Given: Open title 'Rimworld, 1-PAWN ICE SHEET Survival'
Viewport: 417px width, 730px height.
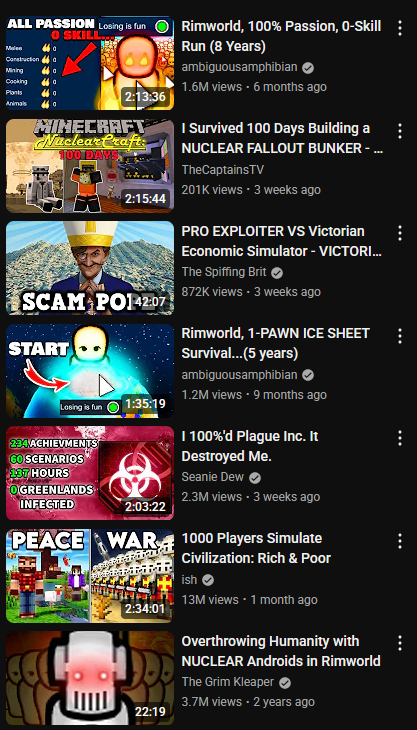Looking at the screenshot, I should point(276,343).
